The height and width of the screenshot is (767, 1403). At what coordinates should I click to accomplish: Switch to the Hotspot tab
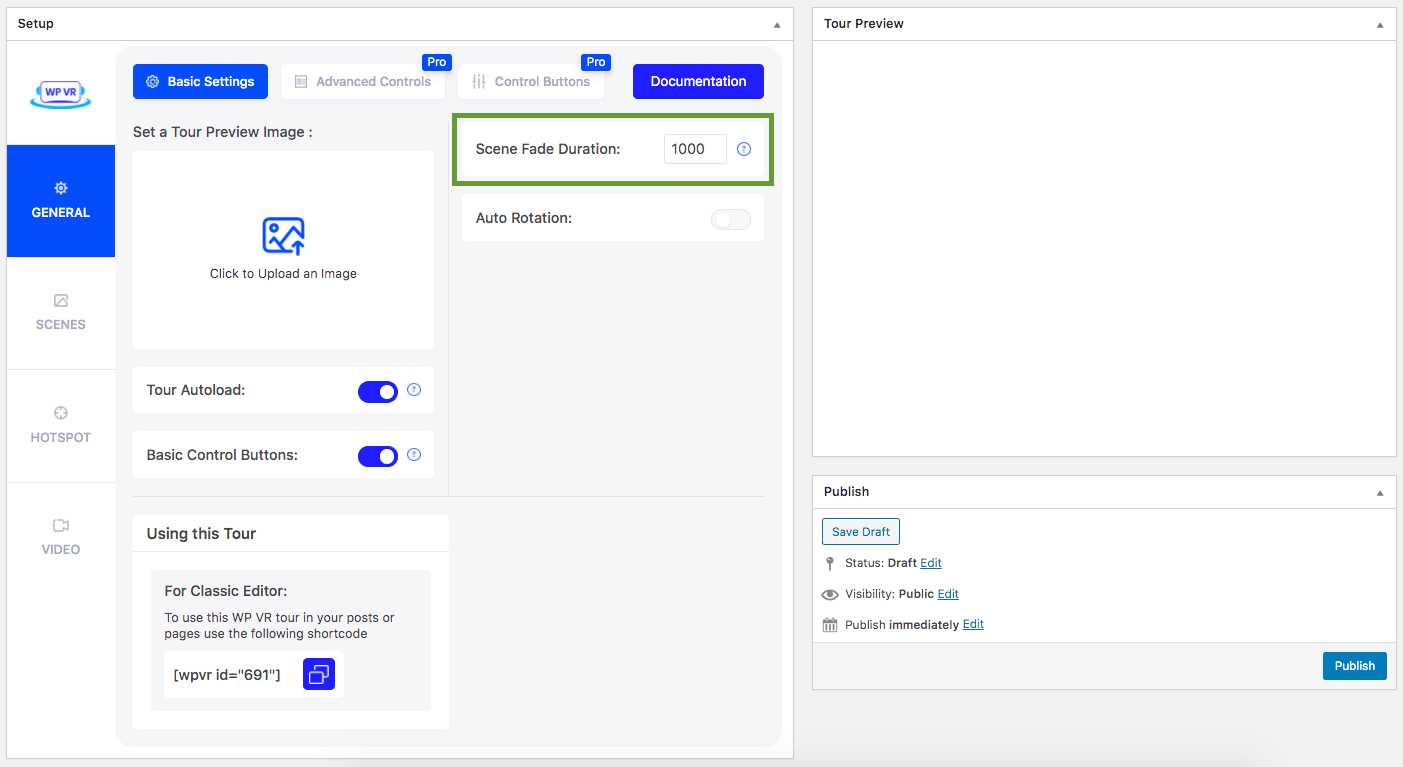click(61, 426)
